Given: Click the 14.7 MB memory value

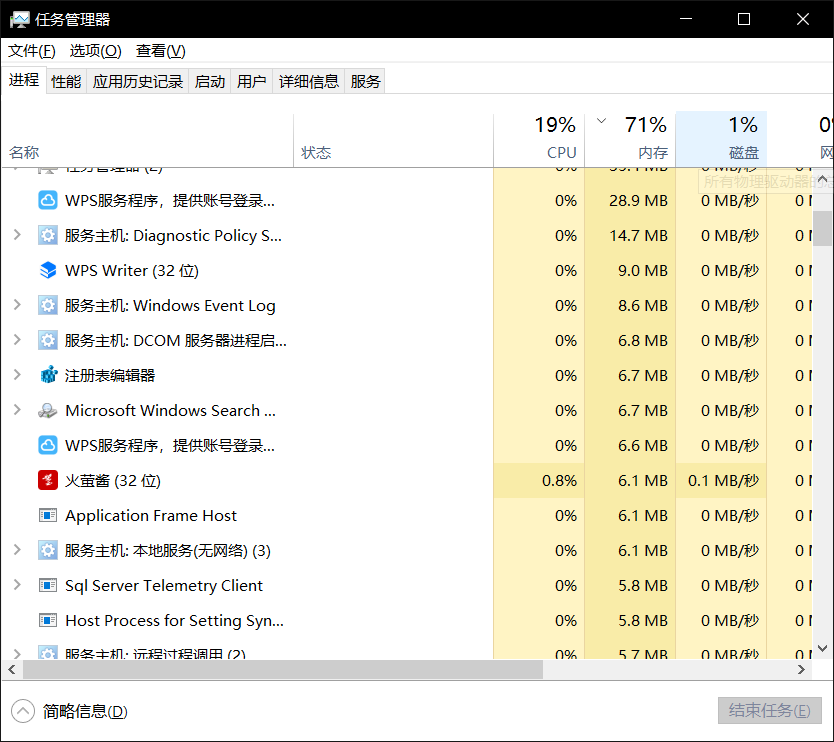Looking at the screenshot, I should coord(638,236).
